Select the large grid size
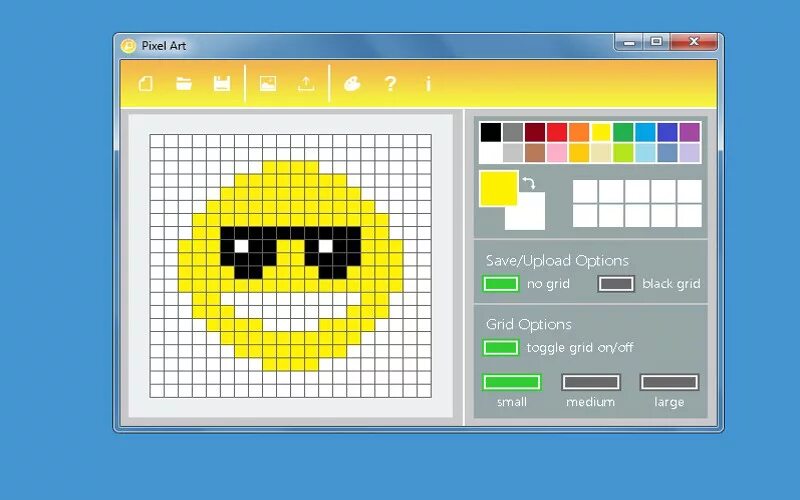Viewport: 800px width, 500px height. pos(669,382)
